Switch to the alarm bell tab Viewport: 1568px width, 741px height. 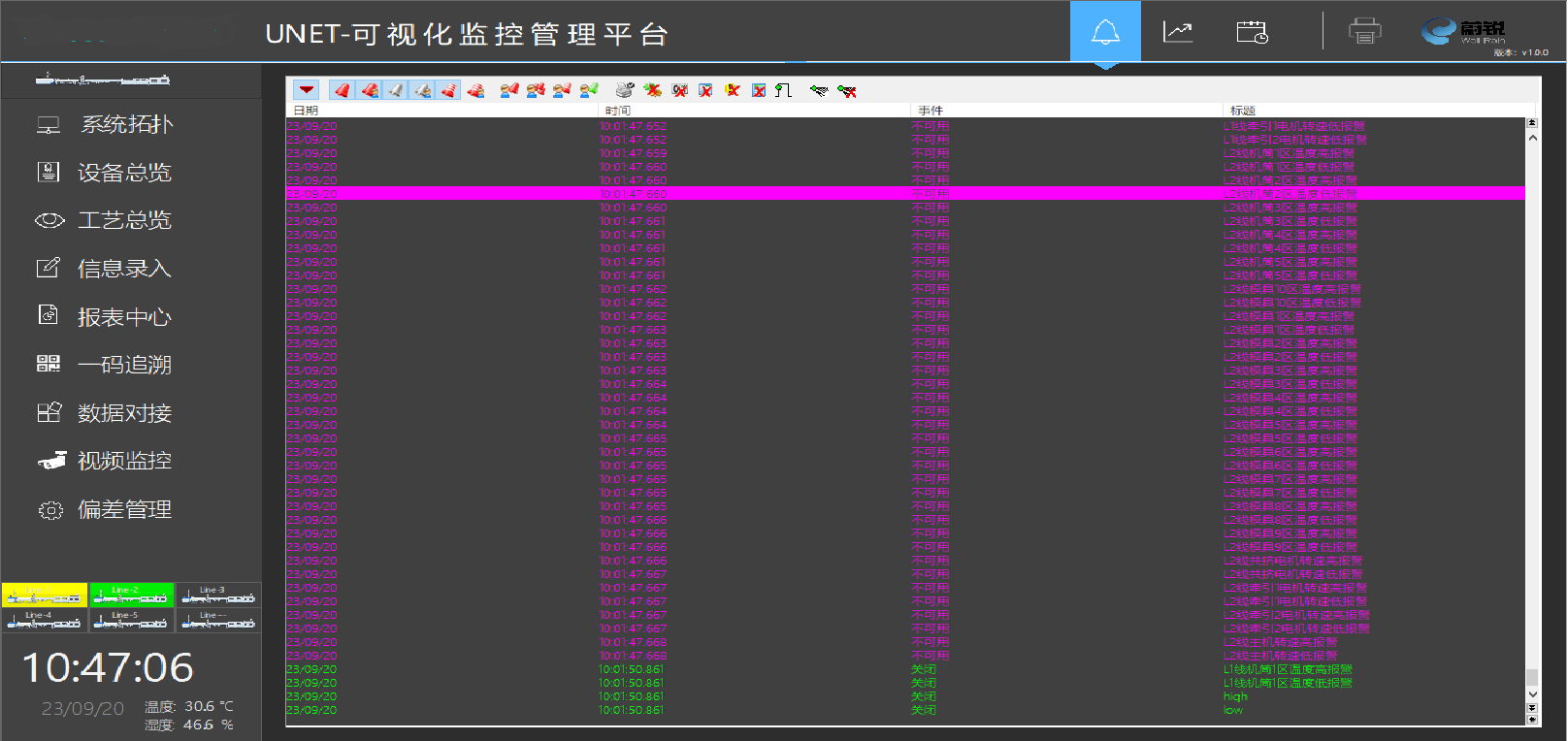tap(1105, 32)
